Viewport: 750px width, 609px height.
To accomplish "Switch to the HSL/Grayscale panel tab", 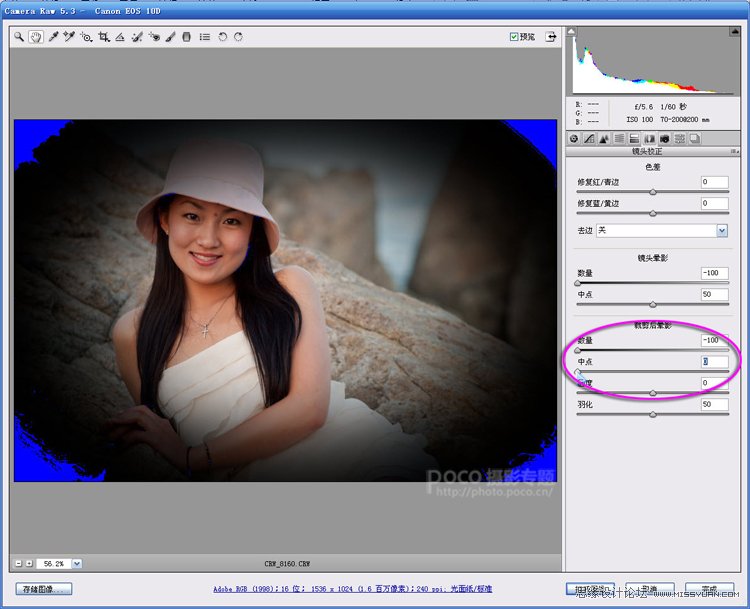I will (619, 139).
